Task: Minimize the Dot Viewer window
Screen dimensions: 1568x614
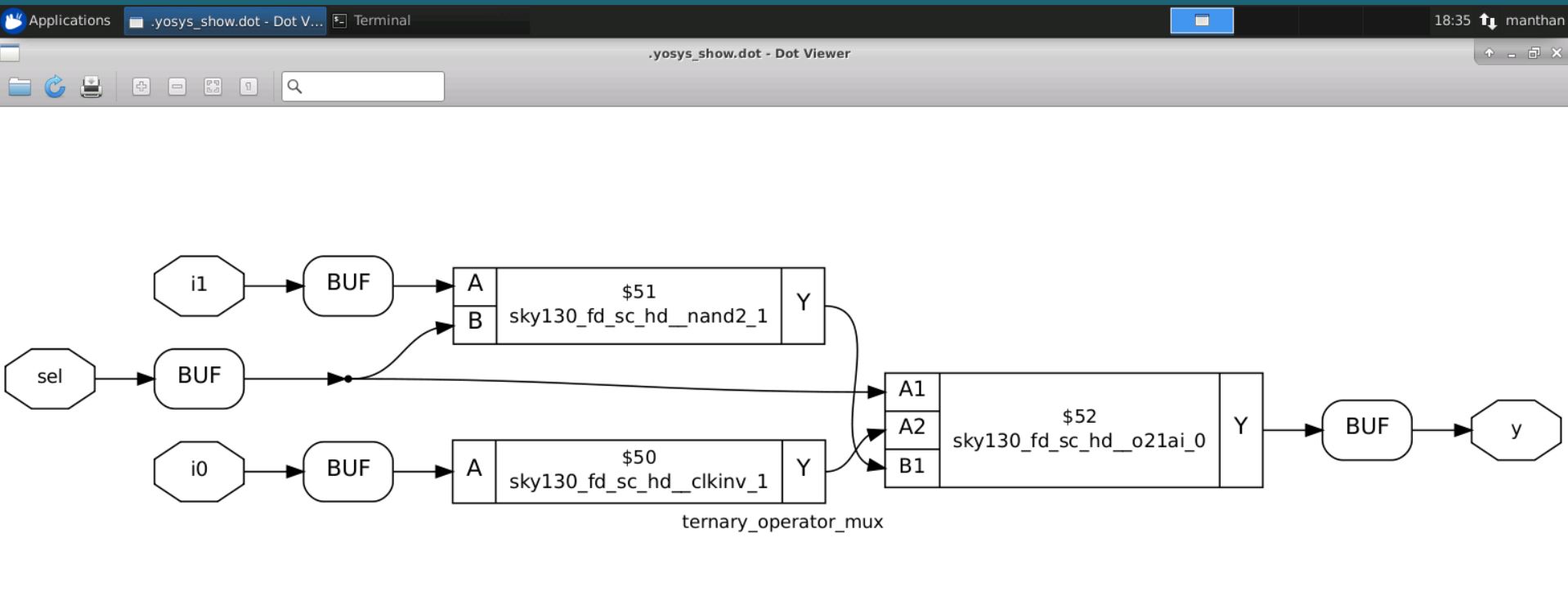Action: point(1512,53)
